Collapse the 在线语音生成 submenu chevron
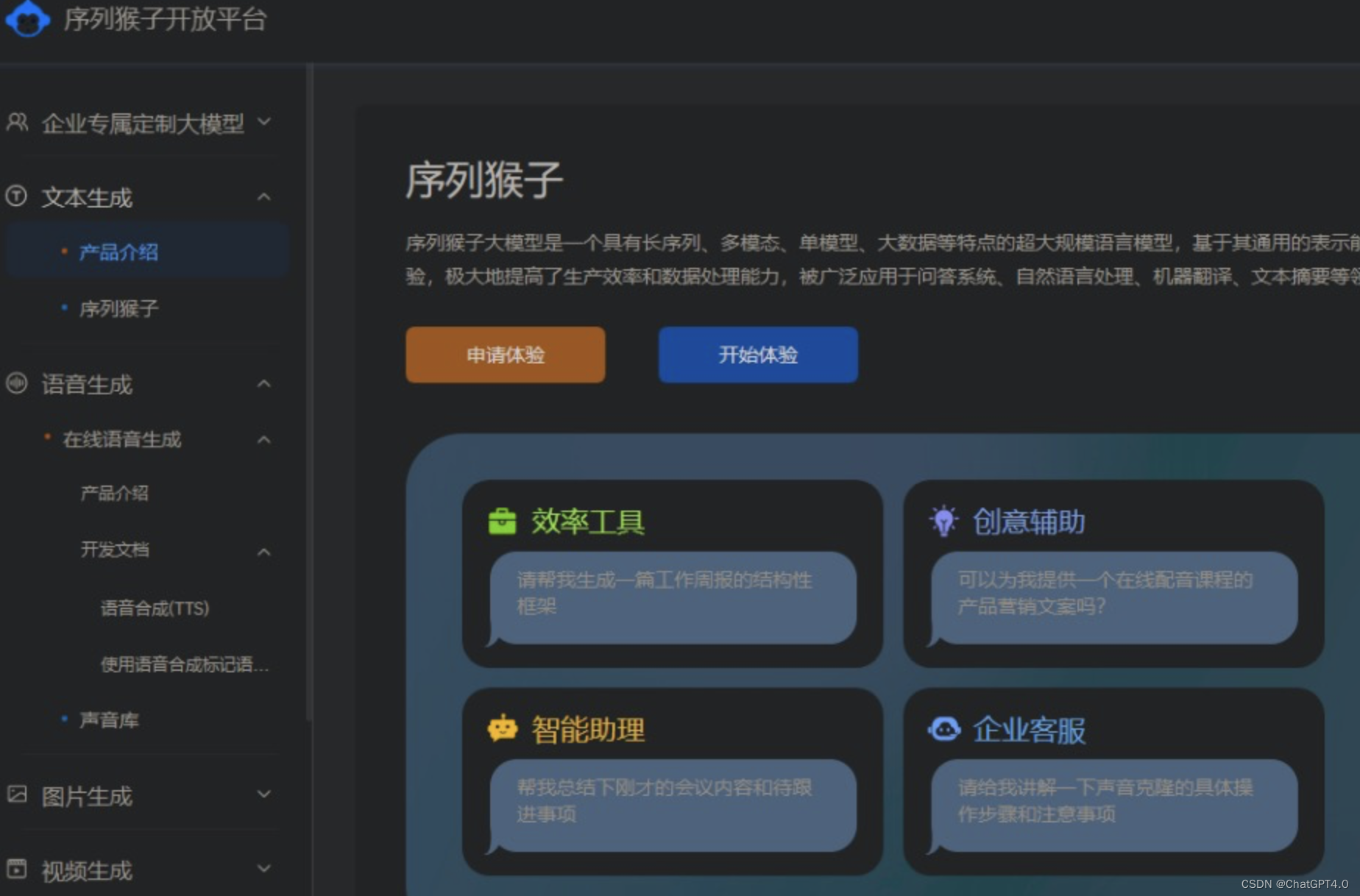This screenshot has height=896, width=1360. [264, 440]
